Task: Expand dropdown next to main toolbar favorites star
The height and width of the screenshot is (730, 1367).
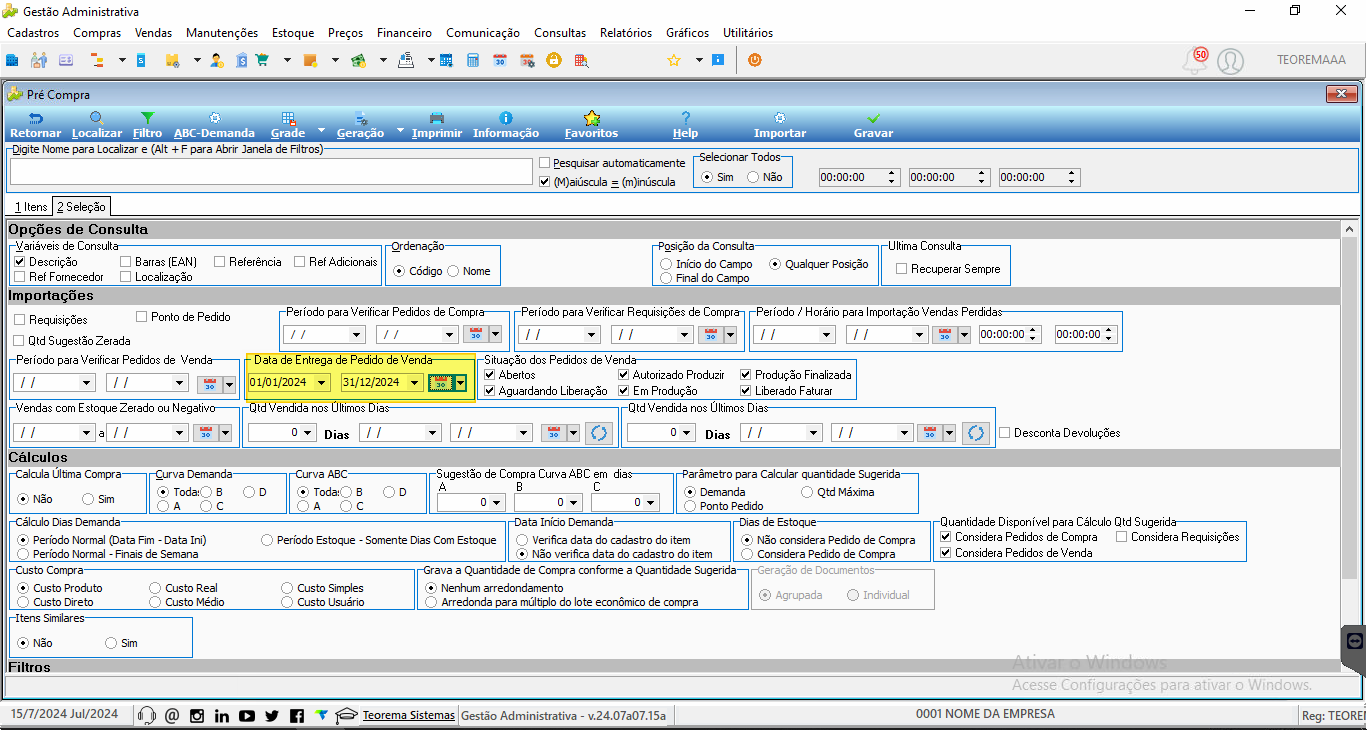Action: (699, 60)
